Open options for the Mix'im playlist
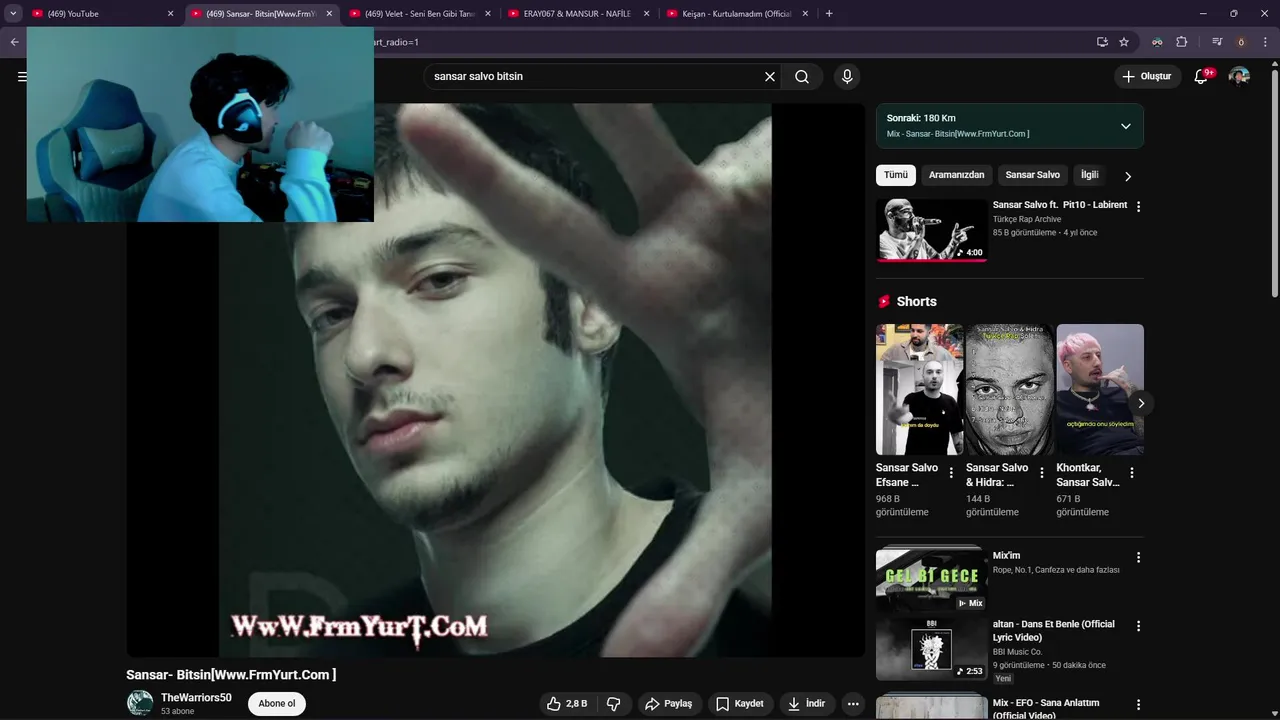Viewport: 1280px width, 720px height. tap(1138, 558)
